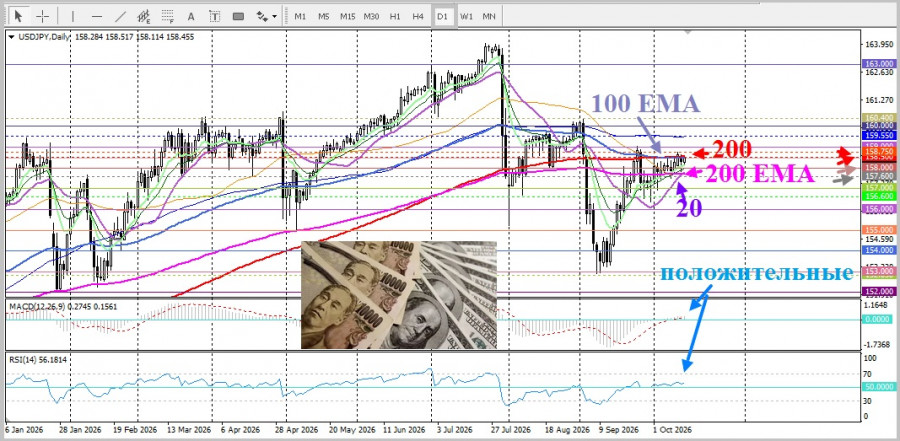Select the Text (A) tool

click(x=191, y=16)
